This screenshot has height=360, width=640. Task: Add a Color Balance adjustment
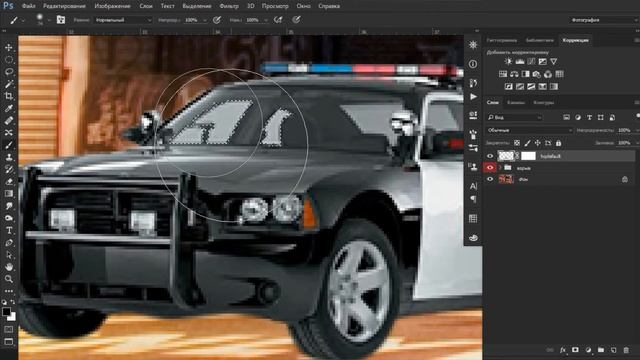click(514, 74)
